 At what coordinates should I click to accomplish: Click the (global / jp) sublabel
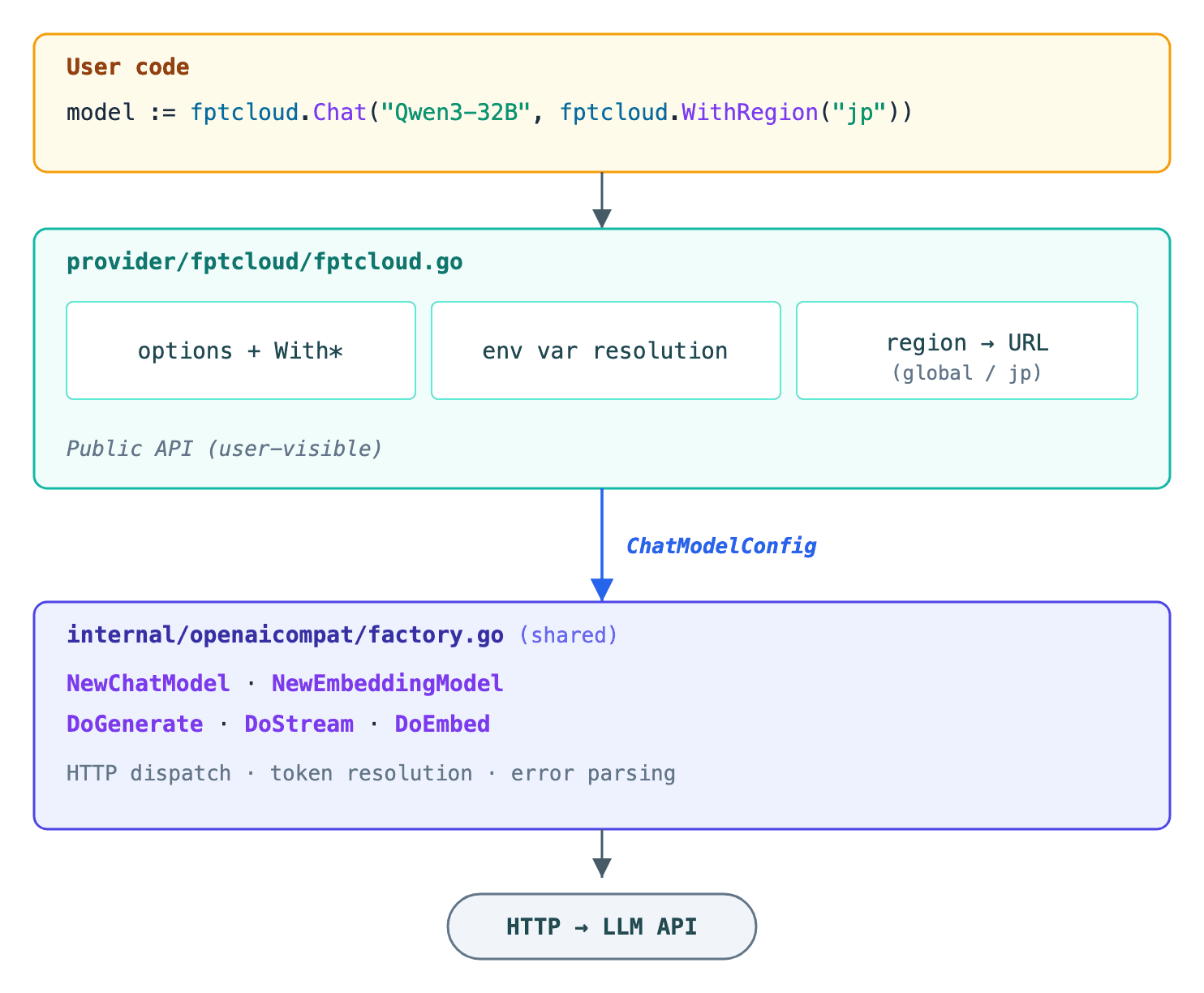966,373
